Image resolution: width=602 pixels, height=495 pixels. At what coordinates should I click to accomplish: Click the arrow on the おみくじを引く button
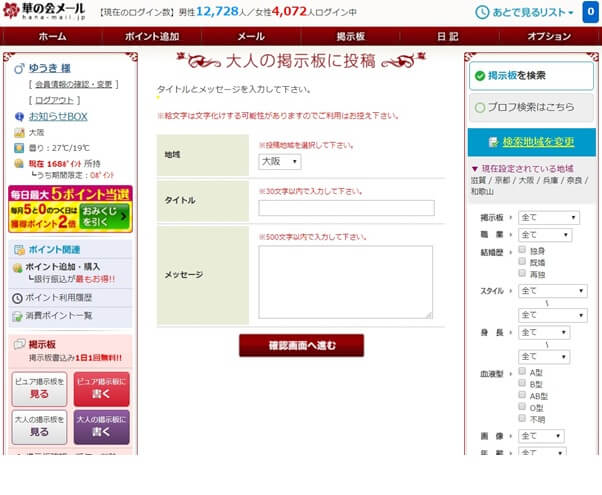click(123, 217)
